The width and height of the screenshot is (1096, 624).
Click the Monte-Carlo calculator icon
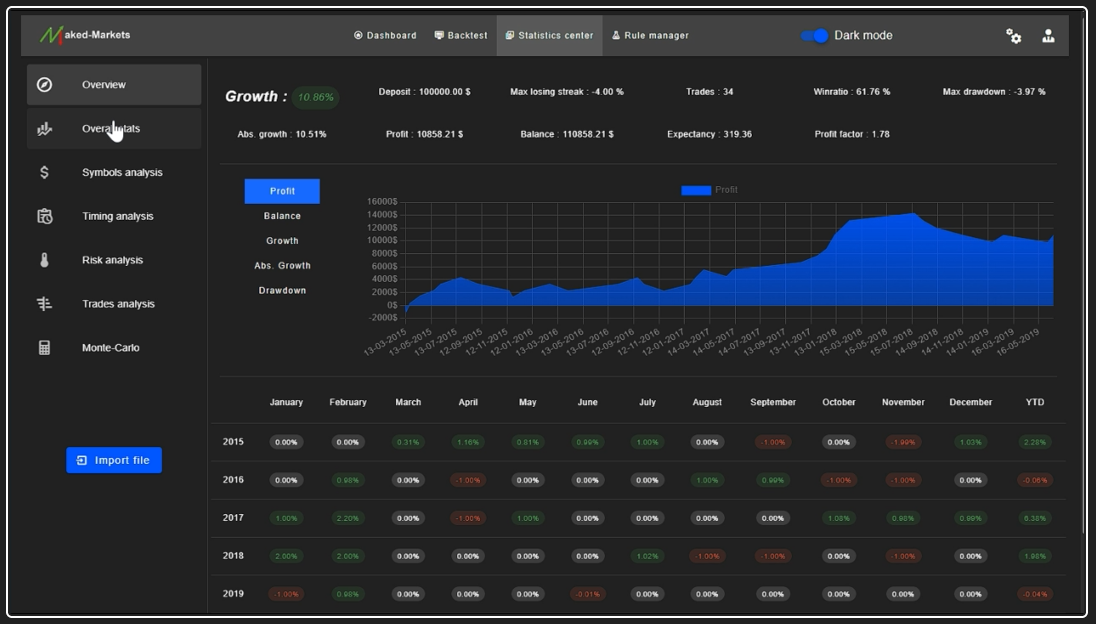44,347
